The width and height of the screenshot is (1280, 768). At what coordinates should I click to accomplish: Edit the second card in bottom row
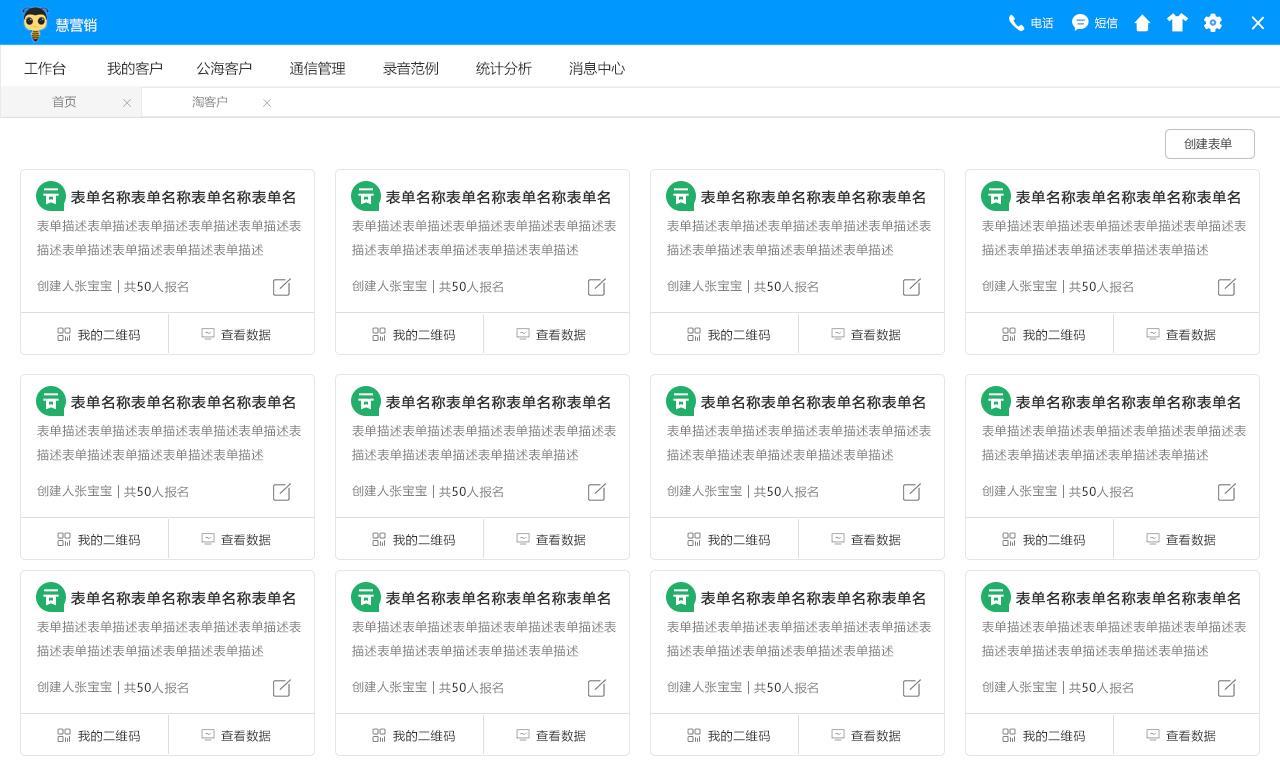point(597,688)
